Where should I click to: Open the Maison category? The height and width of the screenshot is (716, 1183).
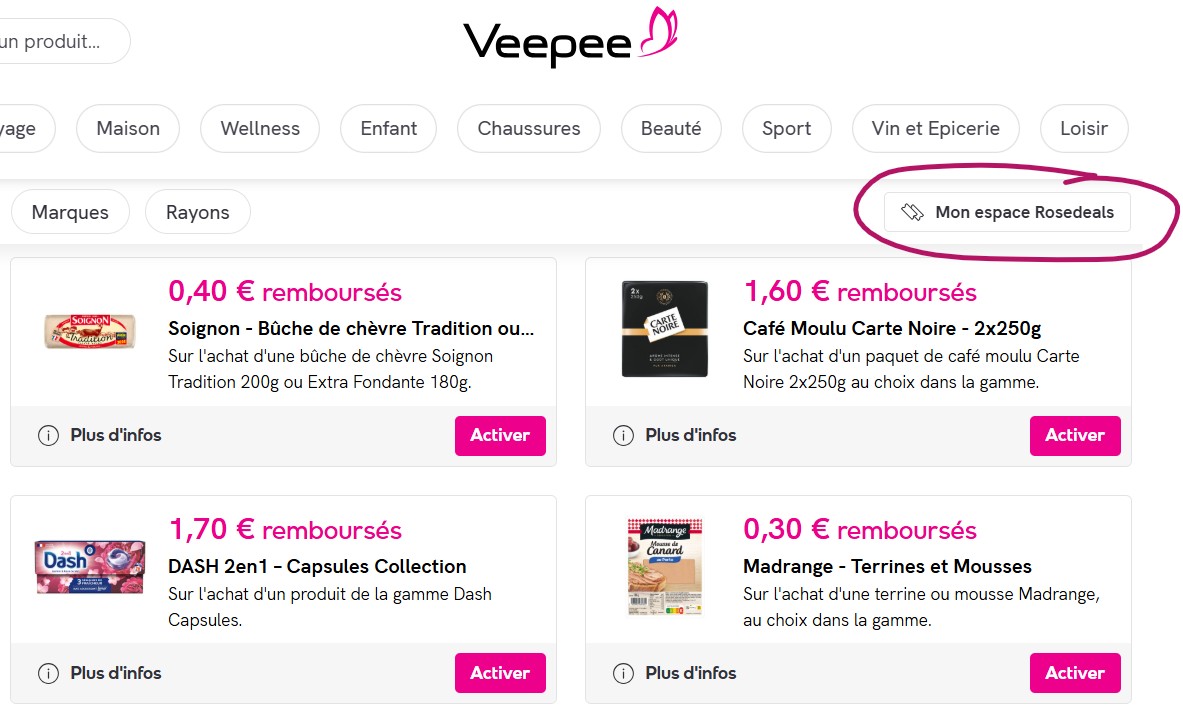pos(127,128)
